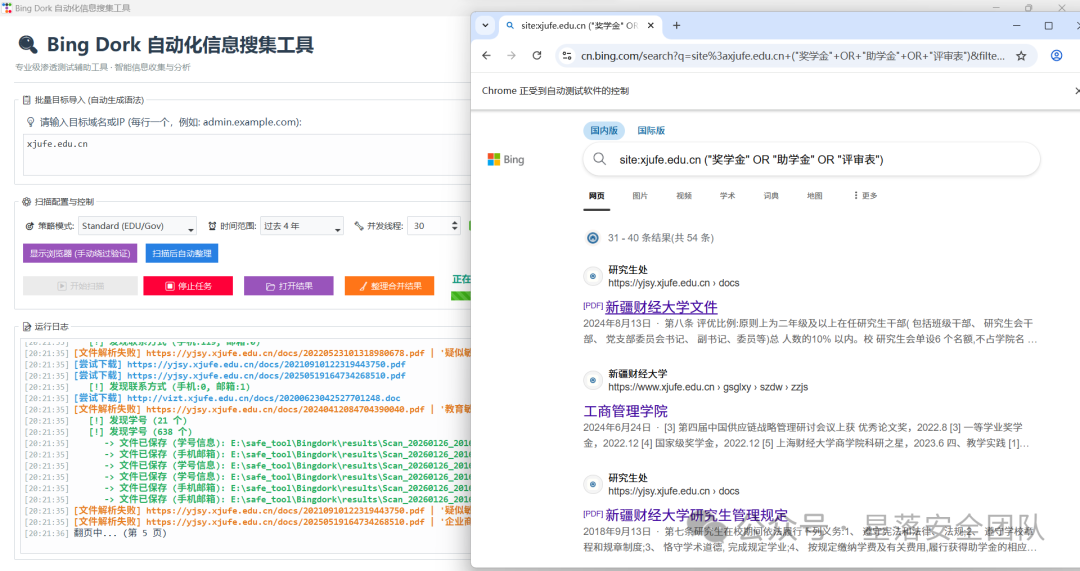Open 新疆财经大学研究生管理规定 PDF result
1080x571 pixels.
(696, 515)
